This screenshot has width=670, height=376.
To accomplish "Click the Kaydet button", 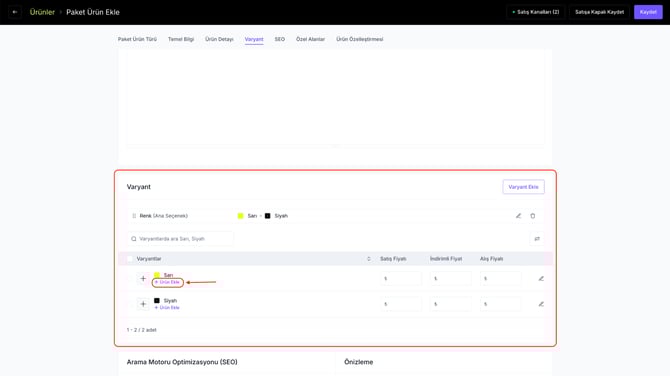I will click(x=648, y=12).
